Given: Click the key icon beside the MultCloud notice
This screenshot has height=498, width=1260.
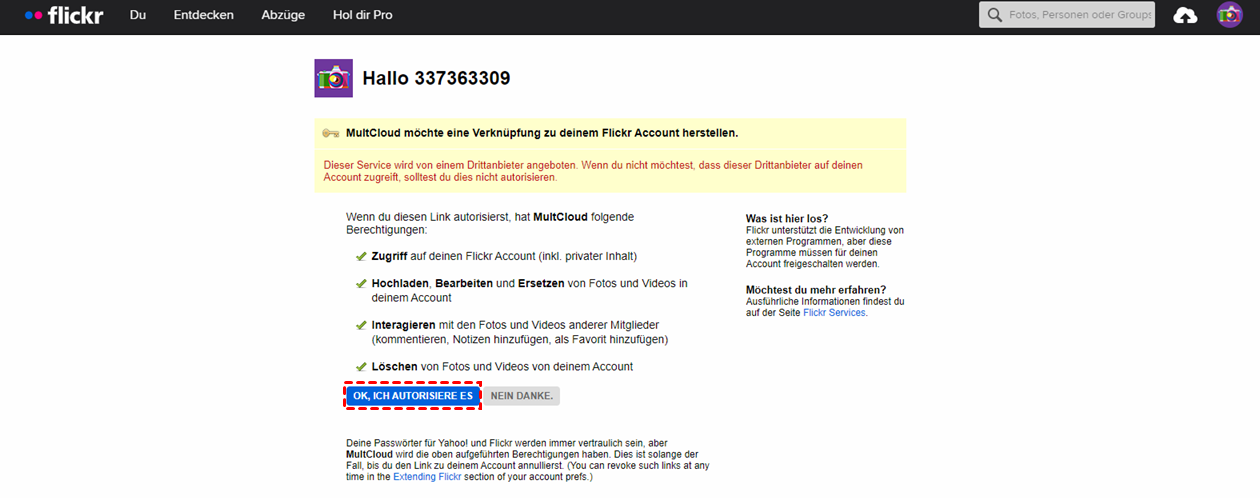Looking at the screenshot, I should point(331,133).
